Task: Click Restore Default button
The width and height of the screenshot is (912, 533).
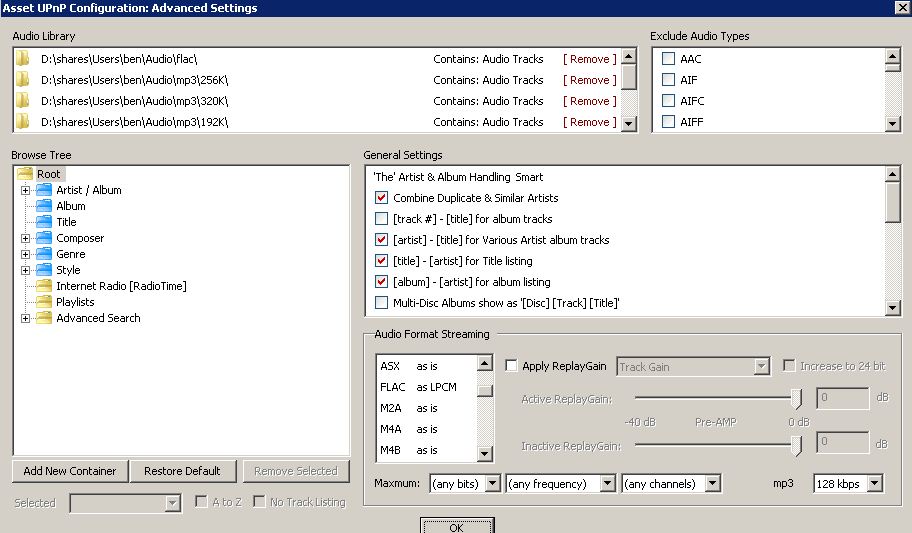Action: (183, 471)
